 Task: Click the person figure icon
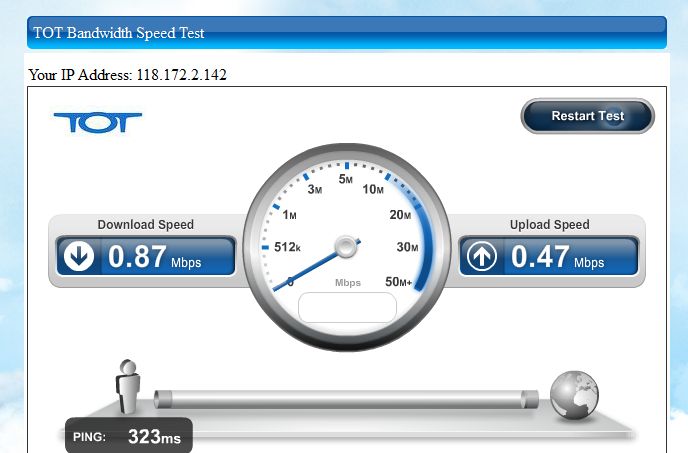coord(128,387)
